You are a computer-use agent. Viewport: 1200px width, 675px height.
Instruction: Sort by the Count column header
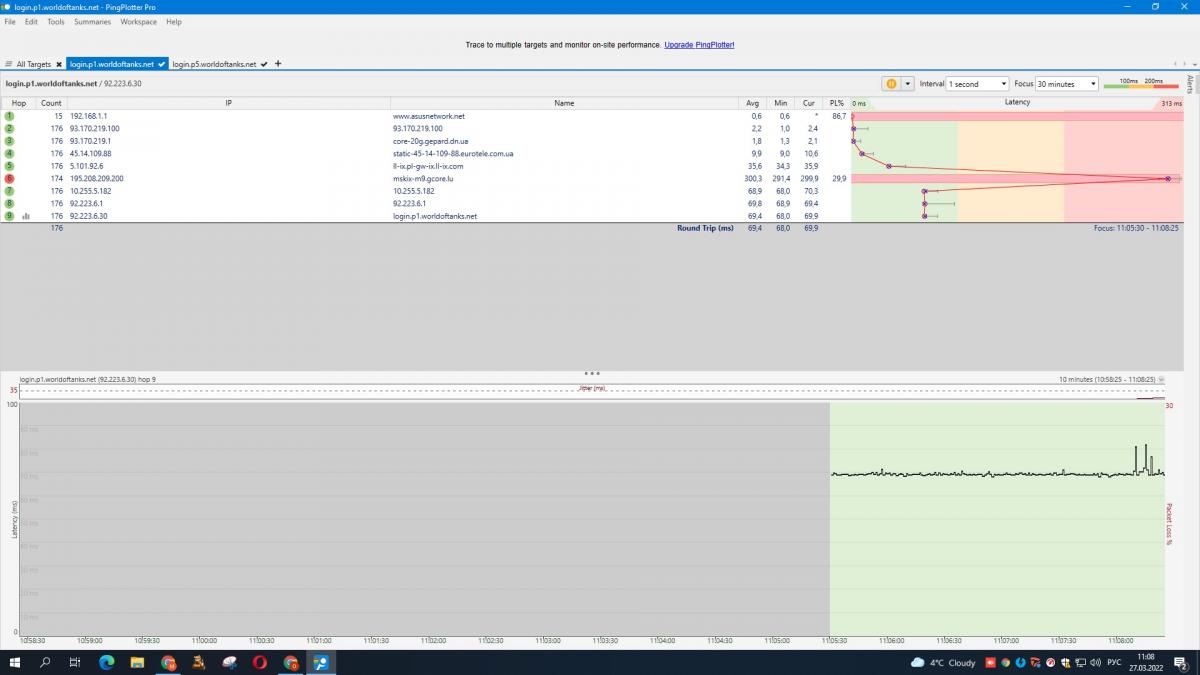pyautogui.click(x=51, y=103)
